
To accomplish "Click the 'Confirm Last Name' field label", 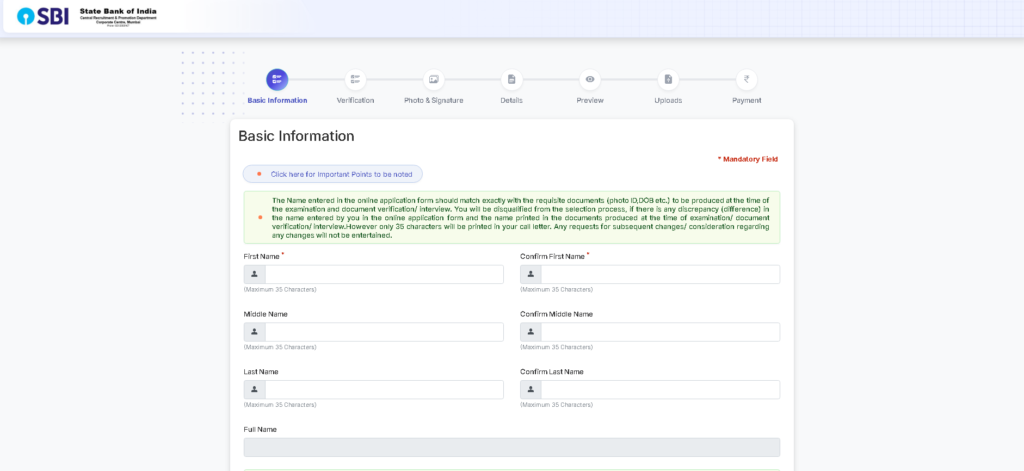I will (552, 372).
